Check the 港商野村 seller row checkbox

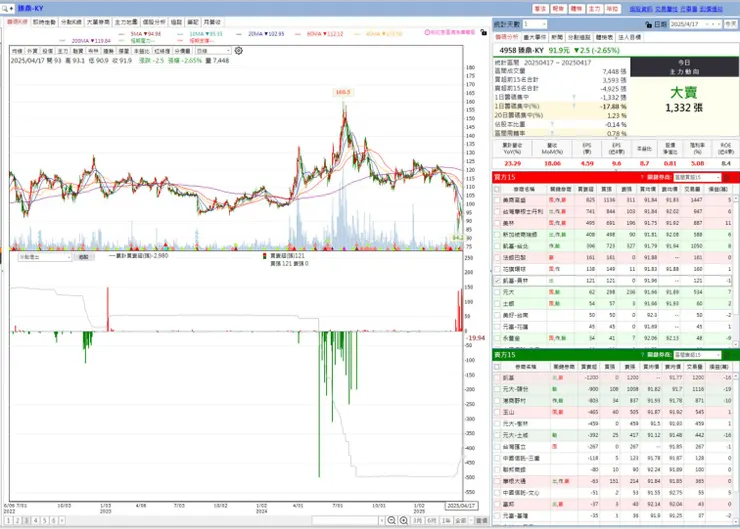[x=497, y=401]
